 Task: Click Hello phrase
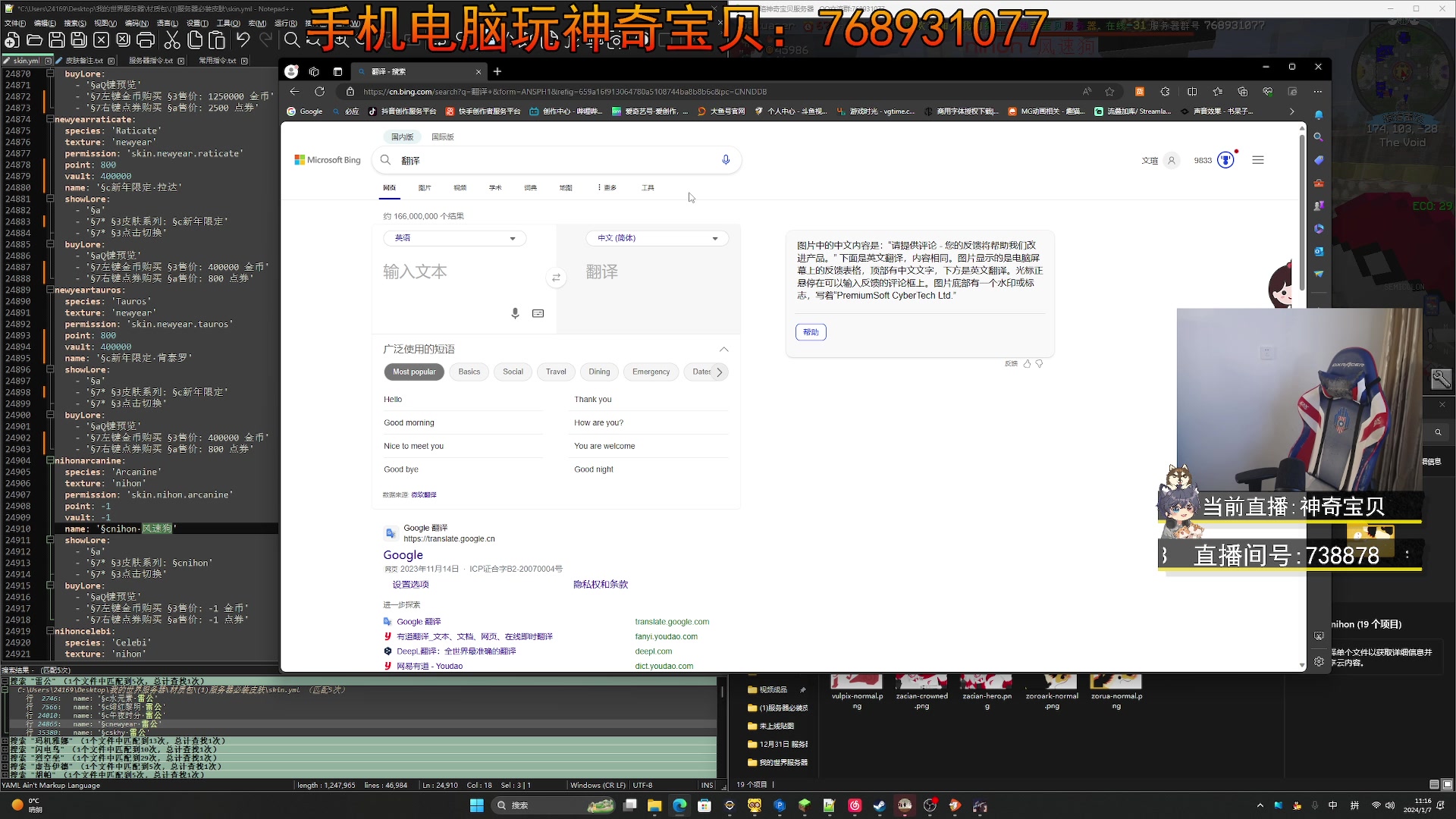pos(393,400)
